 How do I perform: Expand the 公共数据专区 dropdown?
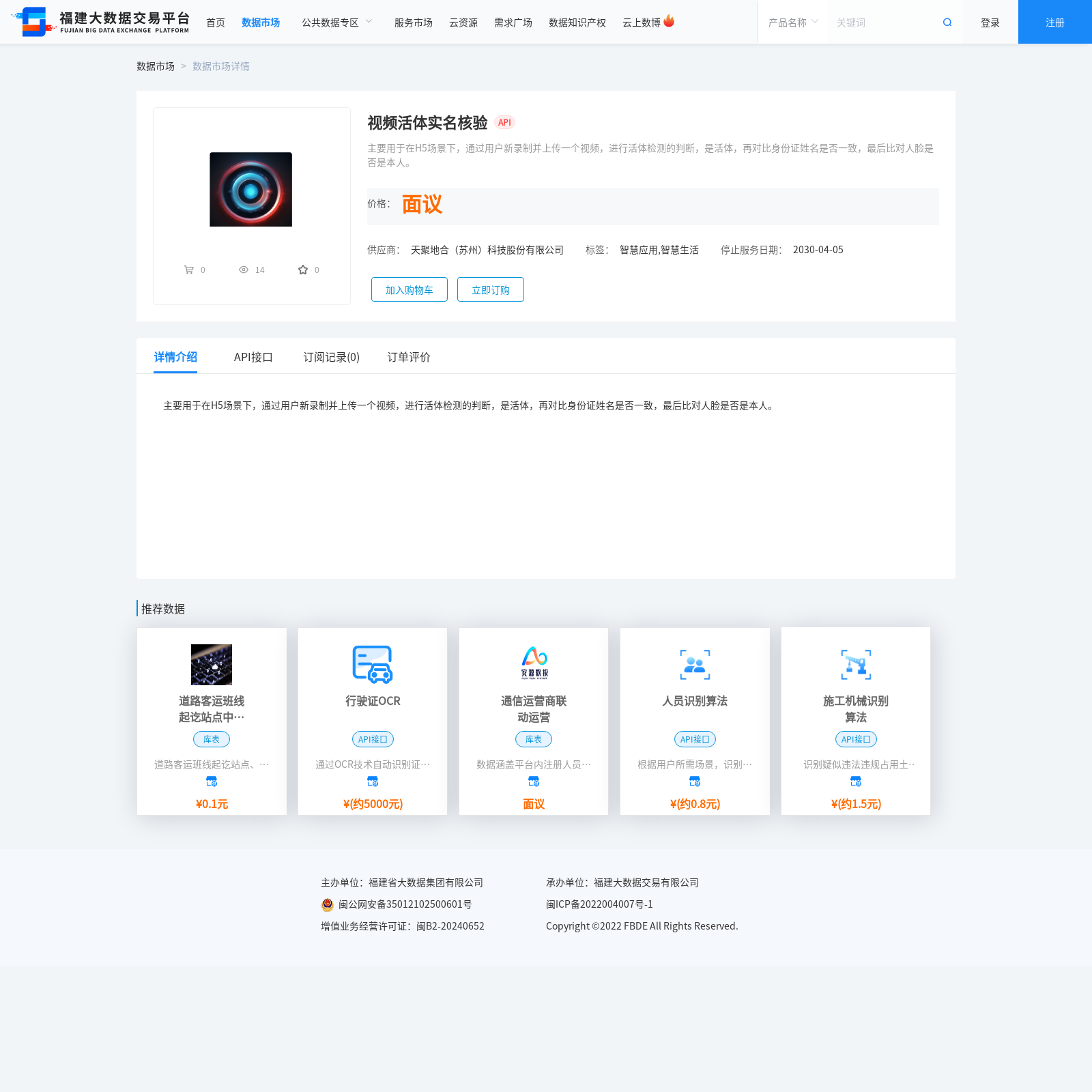pos(337,23)
